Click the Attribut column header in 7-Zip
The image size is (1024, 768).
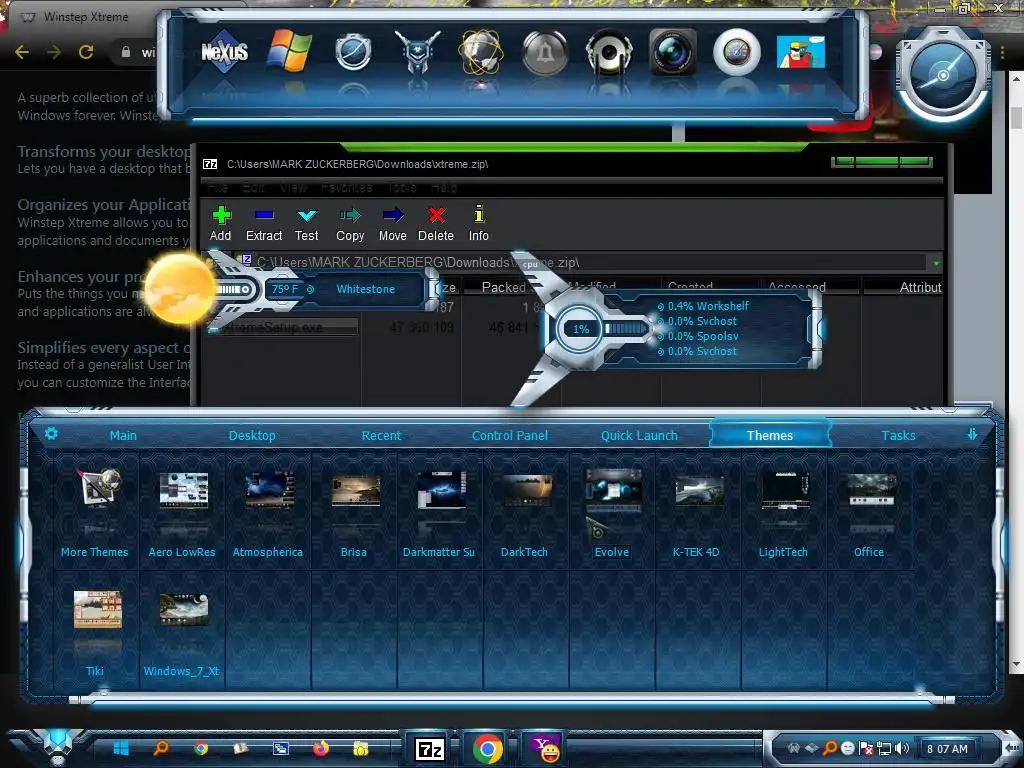(x=904, y=287)
